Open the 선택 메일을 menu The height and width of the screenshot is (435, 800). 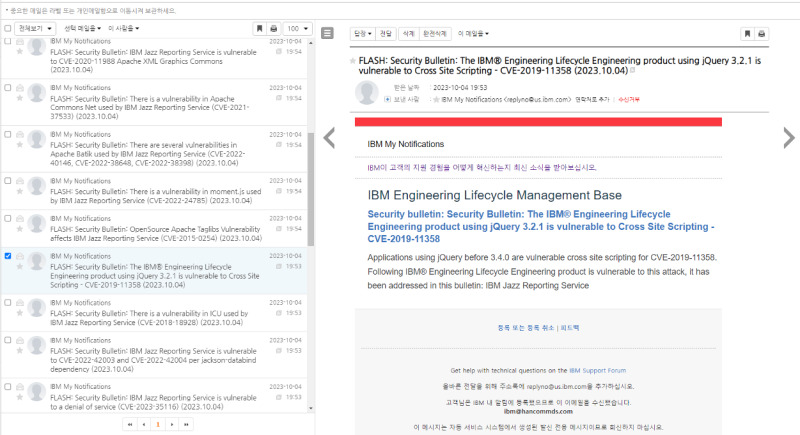coord(83,29)
